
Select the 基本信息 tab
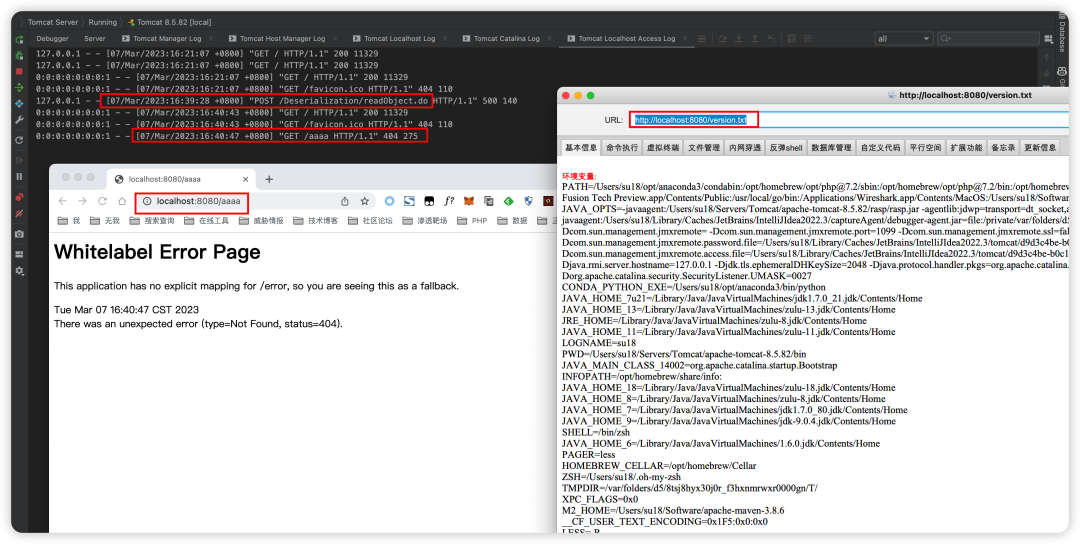pyautogui.click(x=581, y=147)
